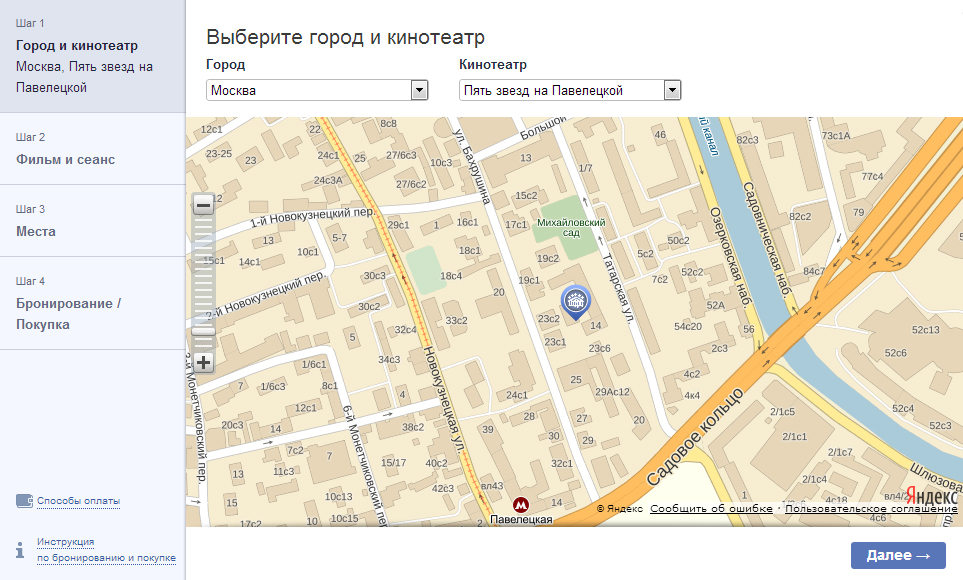The width and height of the screenshot is (963, 580).
Task: Click Озерковская наб. label
Action: coord(730,256)
